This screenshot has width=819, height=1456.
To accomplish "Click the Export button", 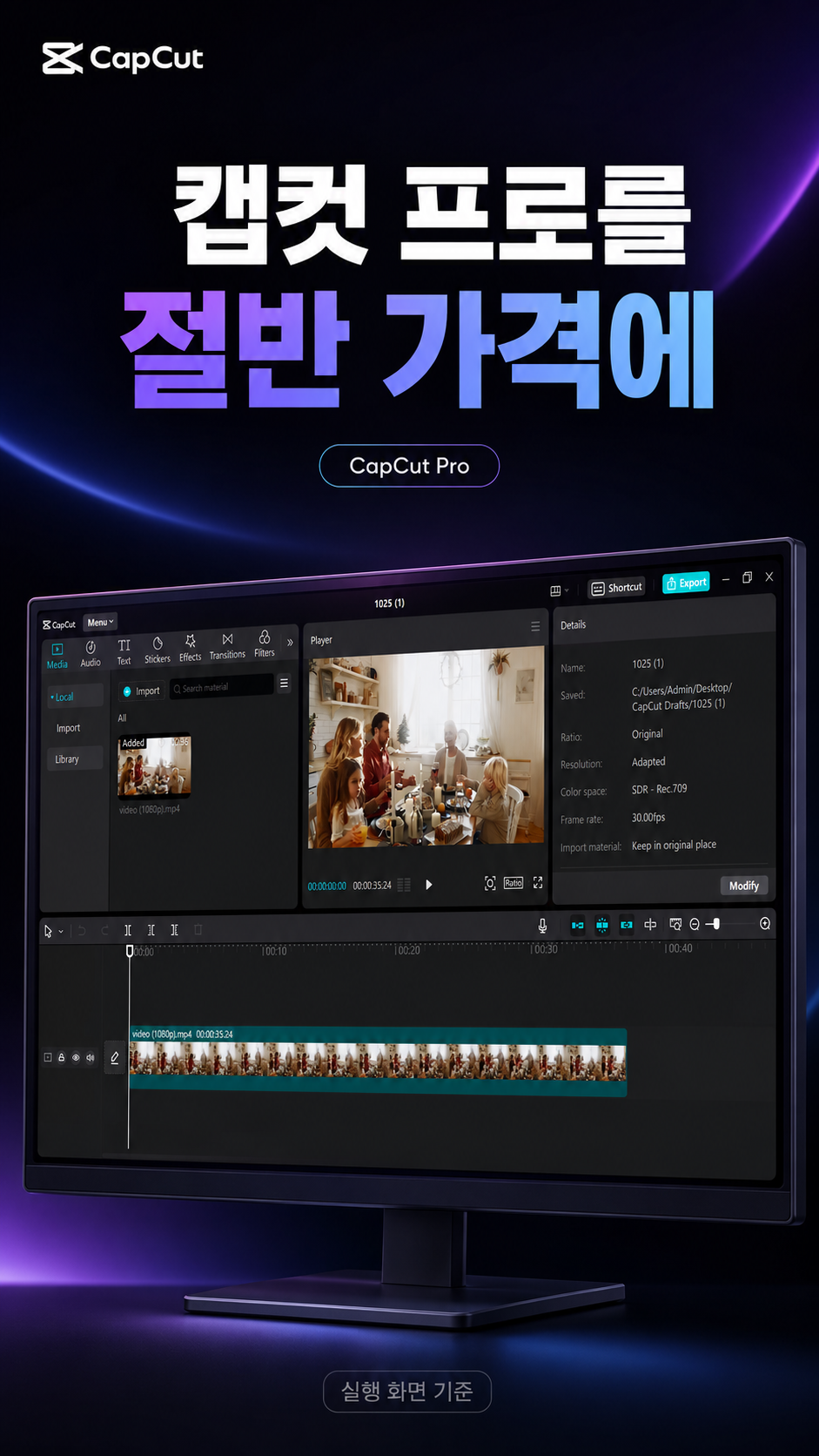I will tap(686, 583).
